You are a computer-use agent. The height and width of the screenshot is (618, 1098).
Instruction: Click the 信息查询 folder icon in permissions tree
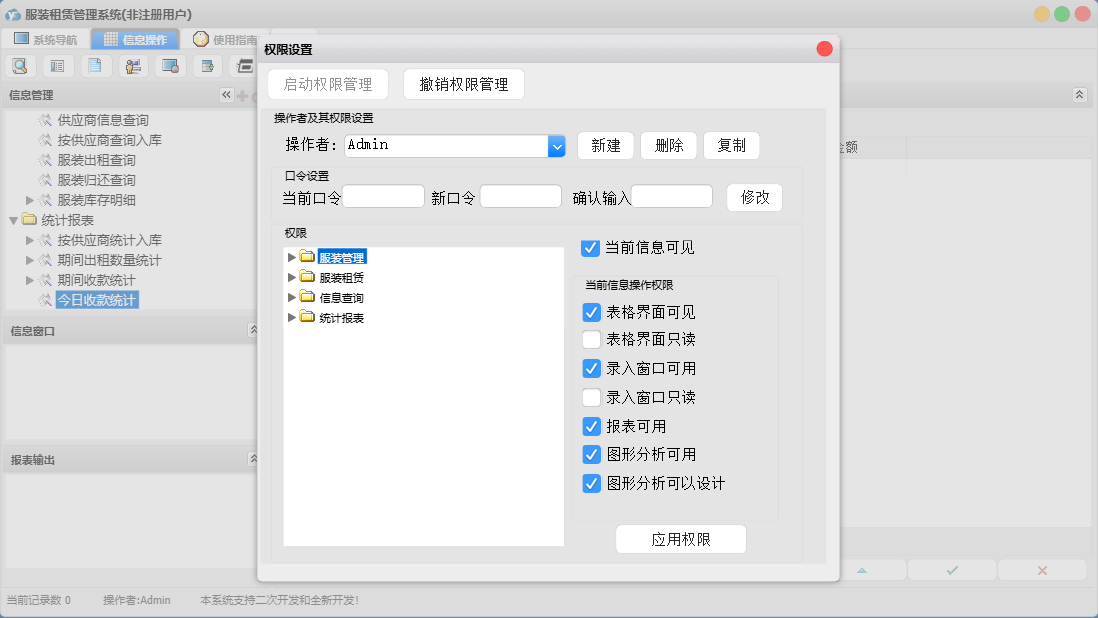[x=307, y=297]
